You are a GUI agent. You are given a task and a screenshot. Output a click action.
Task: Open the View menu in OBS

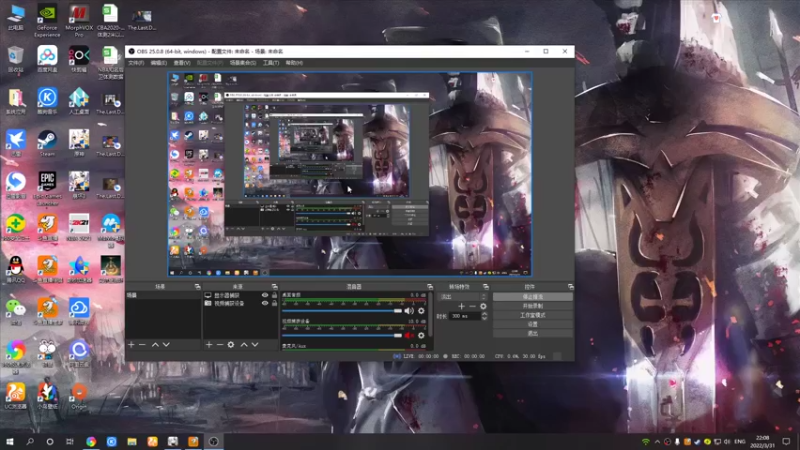click(182, 63)
